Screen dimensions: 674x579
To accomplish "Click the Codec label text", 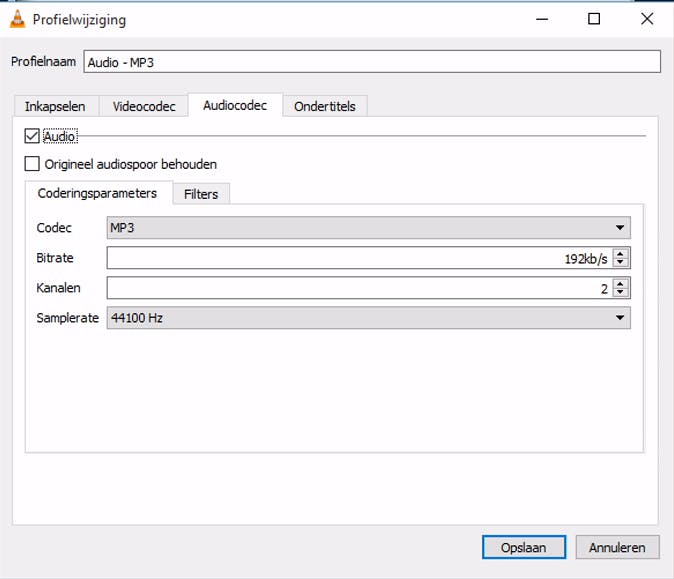I will (x=54, y=227).
